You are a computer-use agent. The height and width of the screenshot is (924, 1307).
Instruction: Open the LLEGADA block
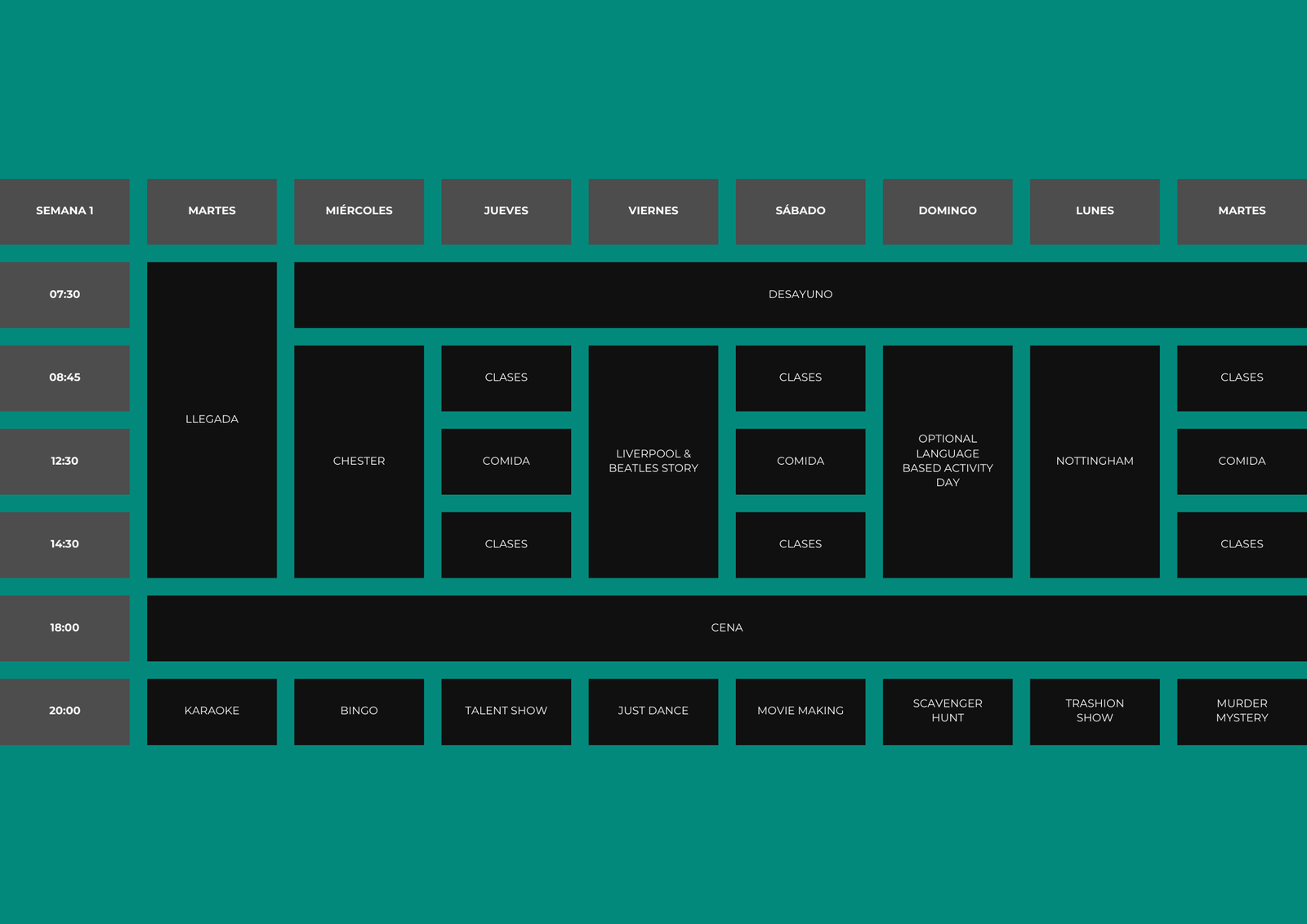212,419
